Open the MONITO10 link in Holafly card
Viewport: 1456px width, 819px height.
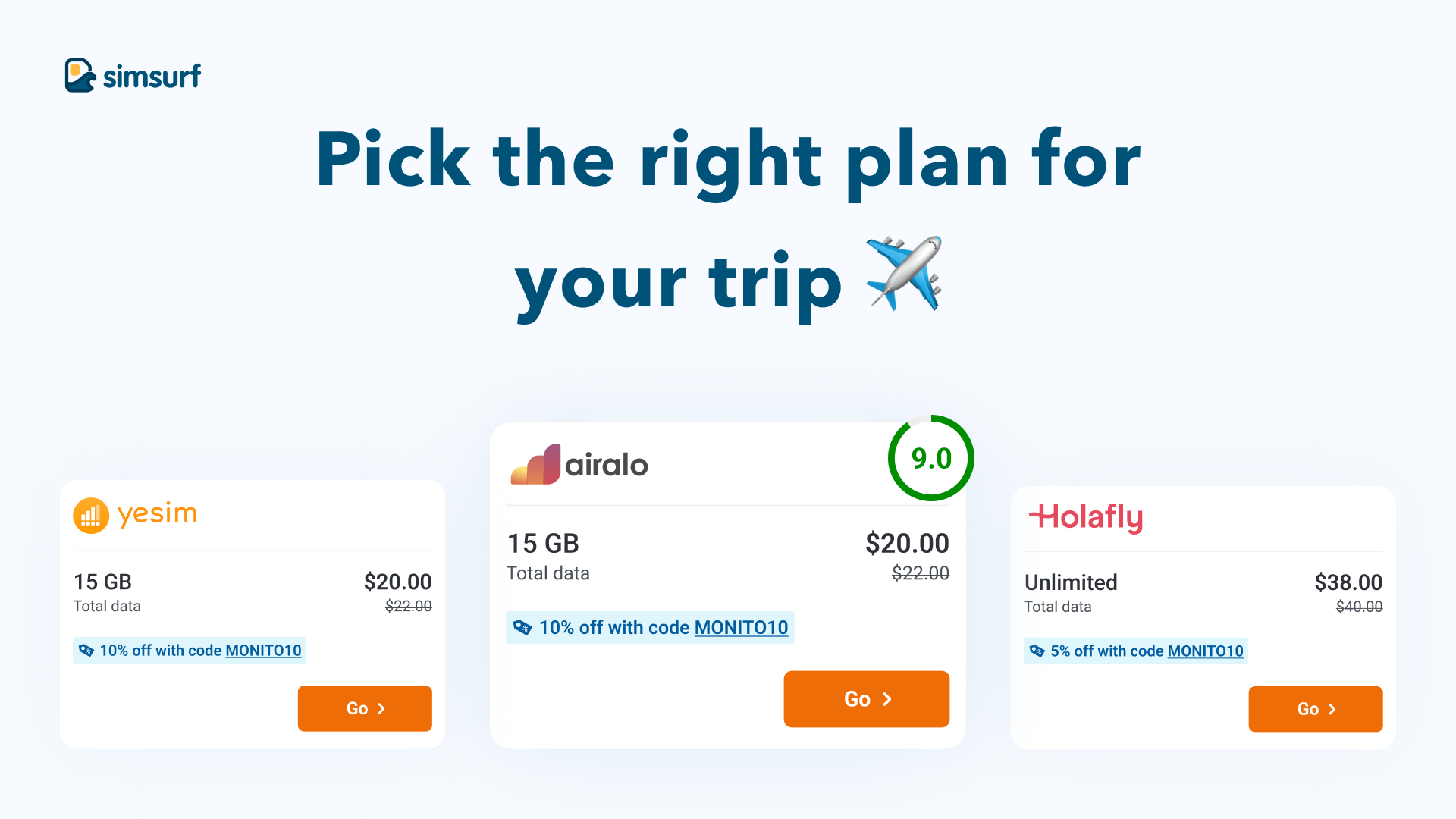tap(1205, 651)
